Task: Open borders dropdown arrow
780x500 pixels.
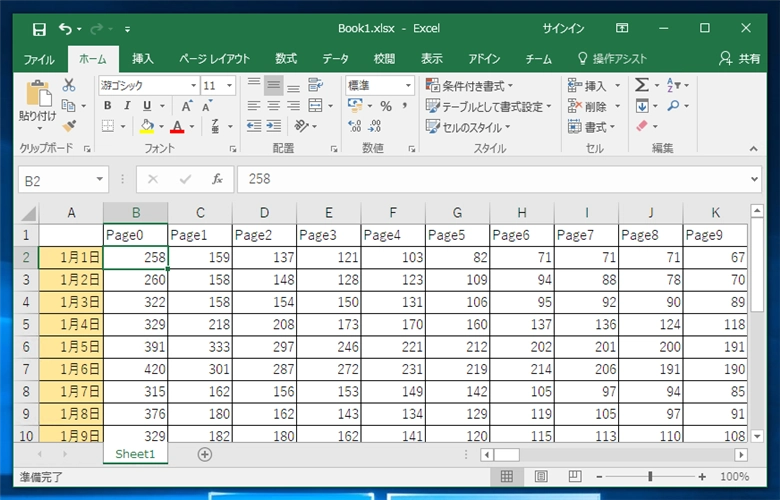Action: click(x=123, y=126)
